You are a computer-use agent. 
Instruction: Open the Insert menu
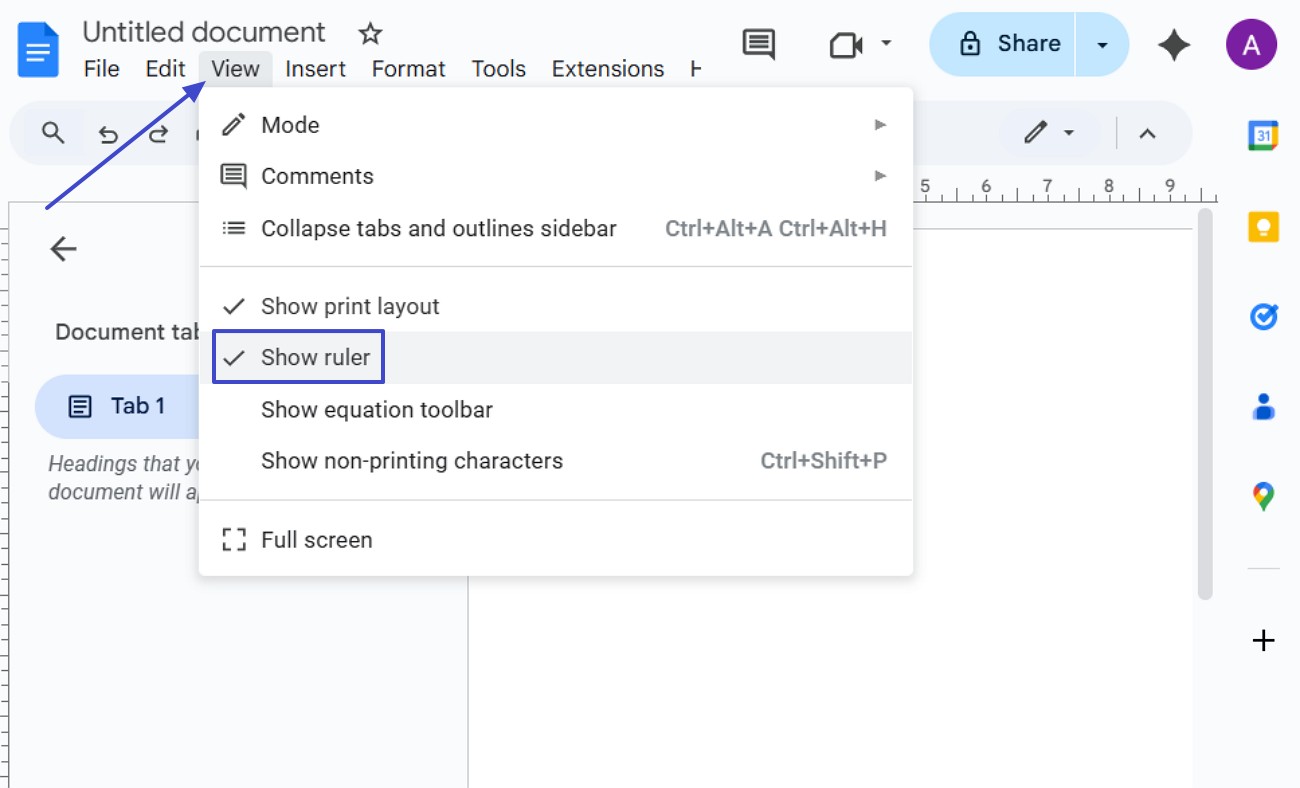(x=315, y=68)
